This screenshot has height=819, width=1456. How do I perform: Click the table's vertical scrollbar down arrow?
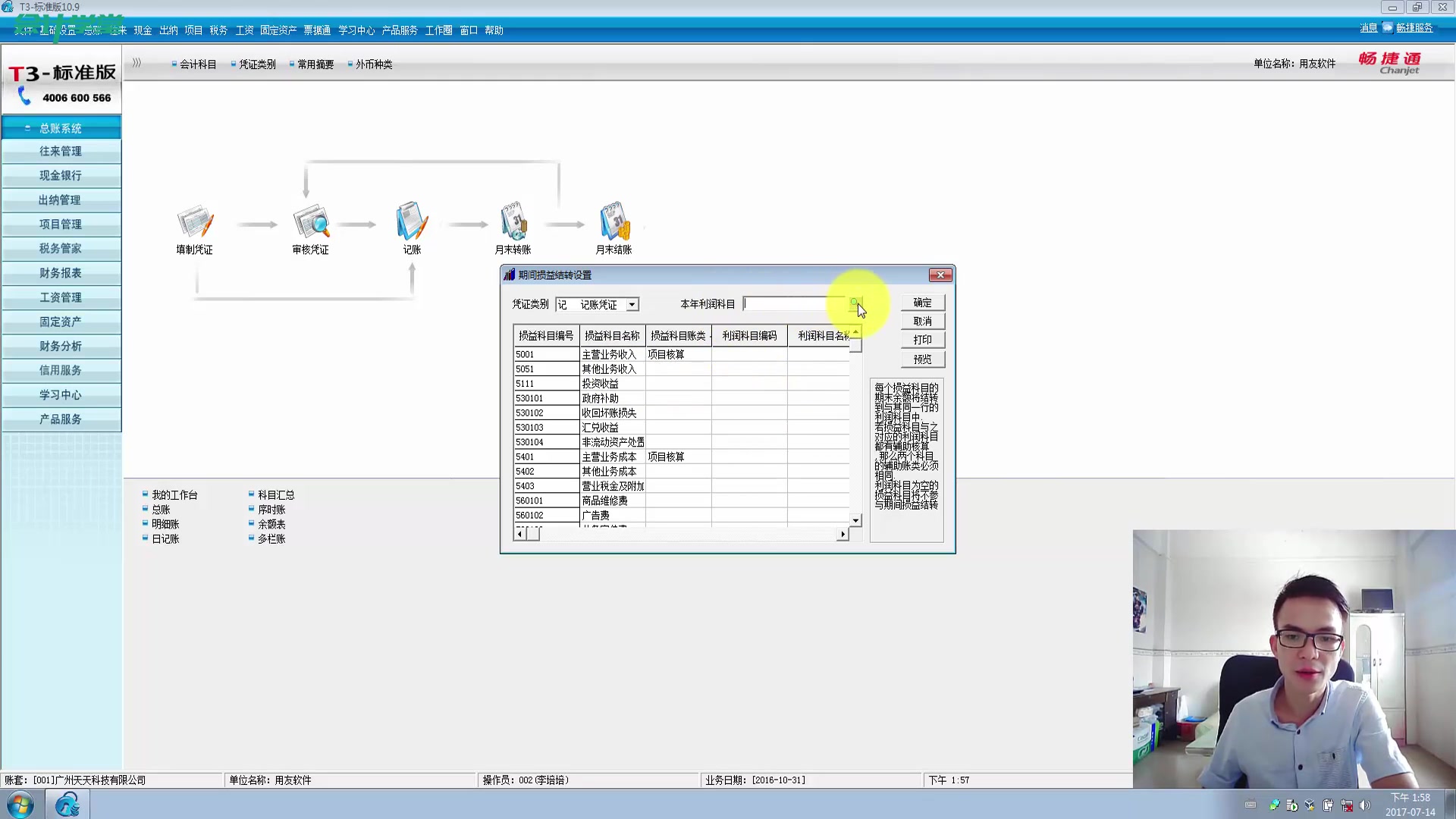(856, 520)
